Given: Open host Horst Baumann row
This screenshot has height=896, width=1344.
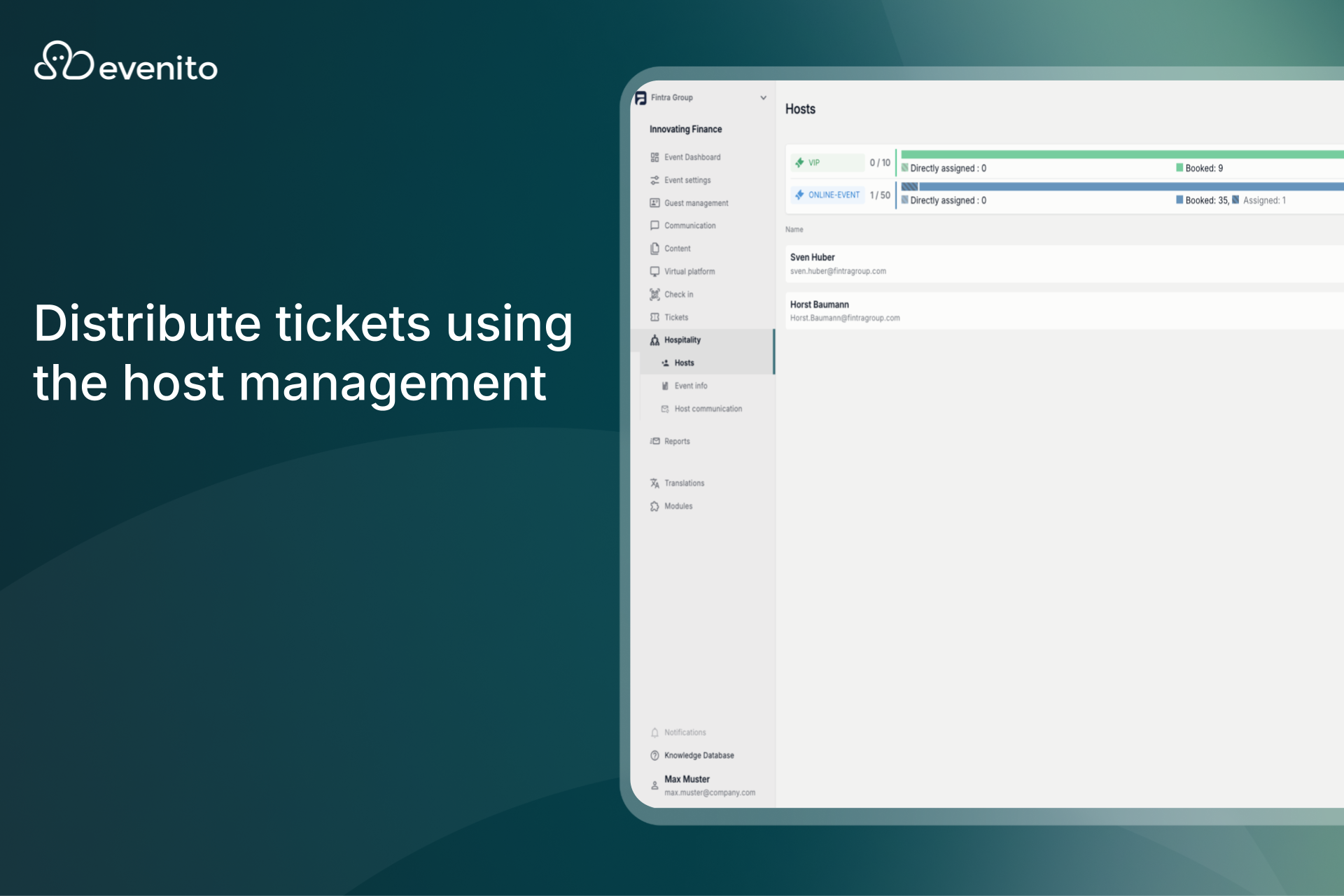Looking at the screenshot, I should 1065,311.
